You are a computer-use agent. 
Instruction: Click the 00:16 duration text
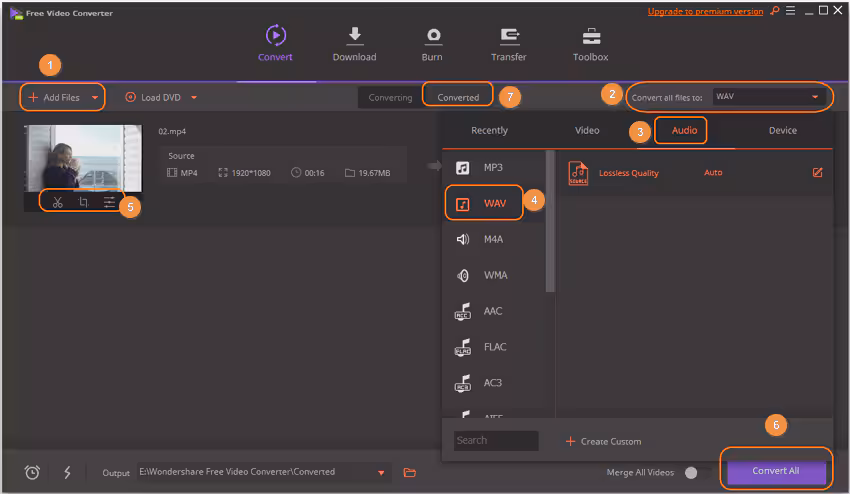click(314, 173)
